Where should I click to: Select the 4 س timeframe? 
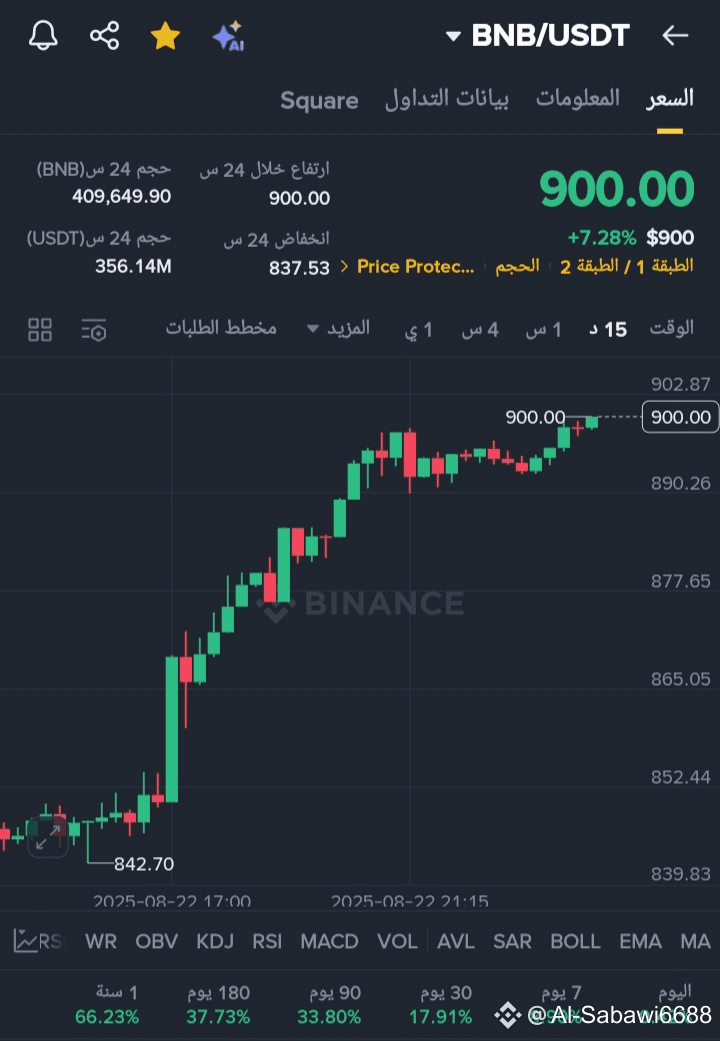click(x=480, y=329)
